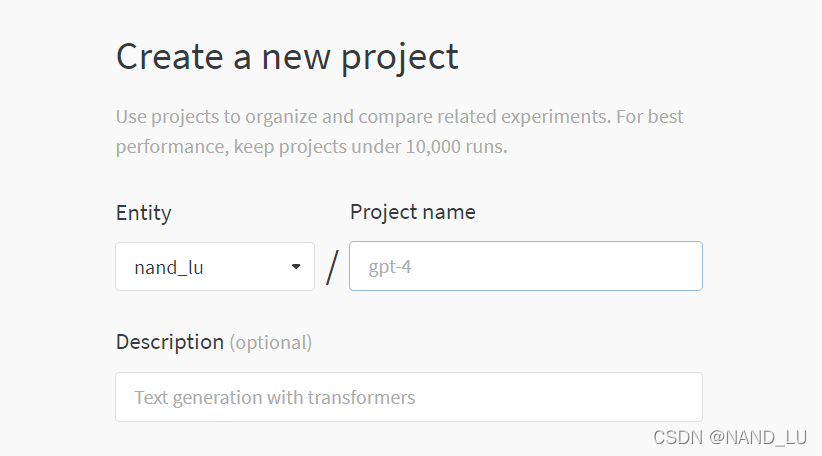Click the nand_lu entity name text
The width and height of the screenshot is (822, 456).
[169, 268]
